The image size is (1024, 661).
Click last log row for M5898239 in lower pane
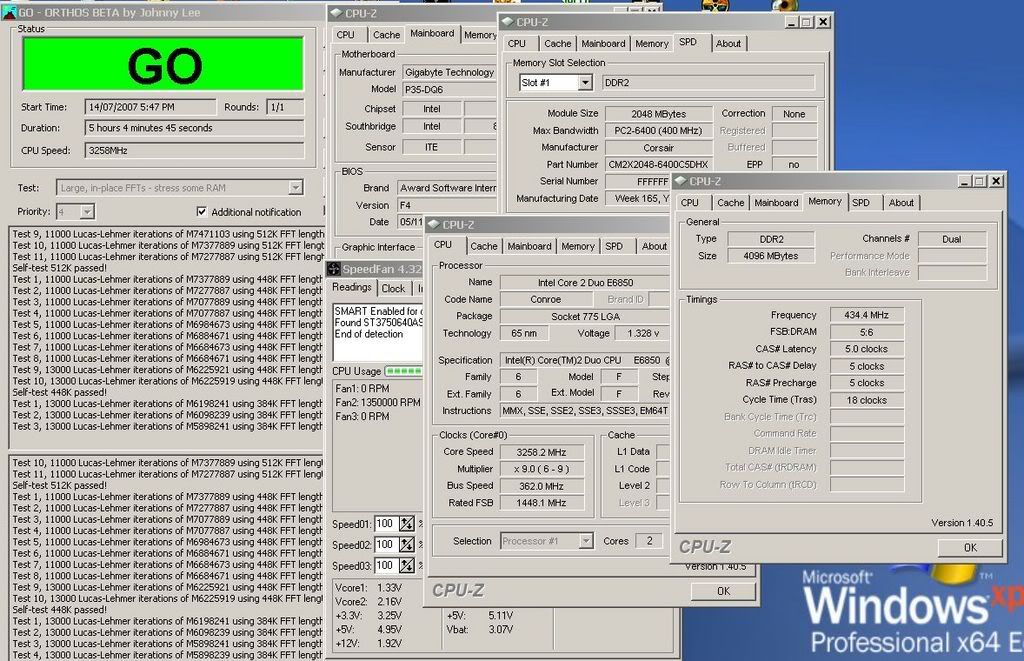(x=168, y=655)
